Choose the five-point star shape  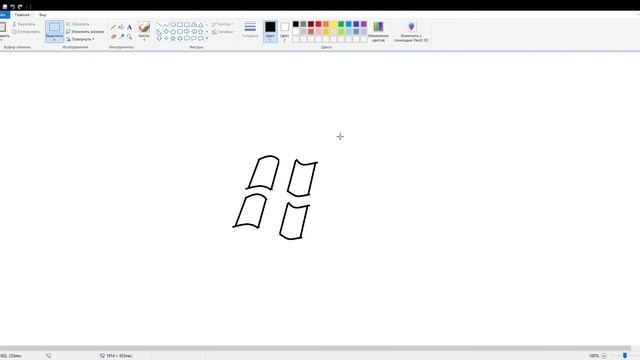point(173,38)
